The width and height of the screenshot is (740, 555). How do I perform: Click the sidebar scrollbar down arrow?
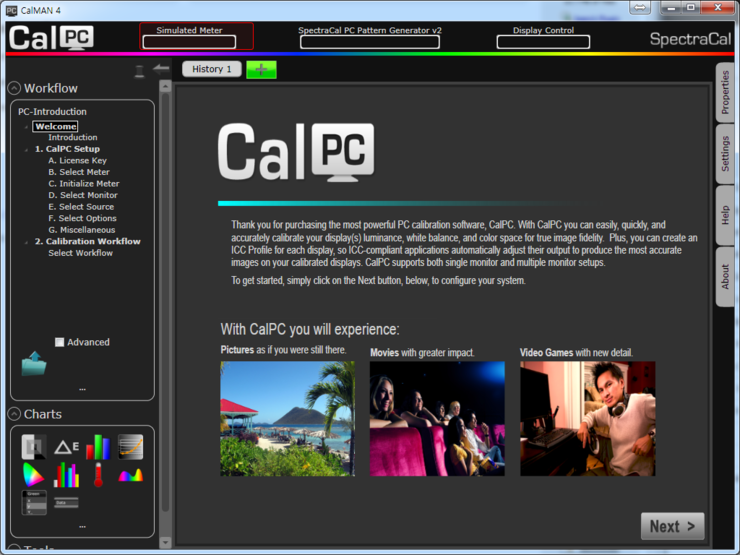coord(165,543)
